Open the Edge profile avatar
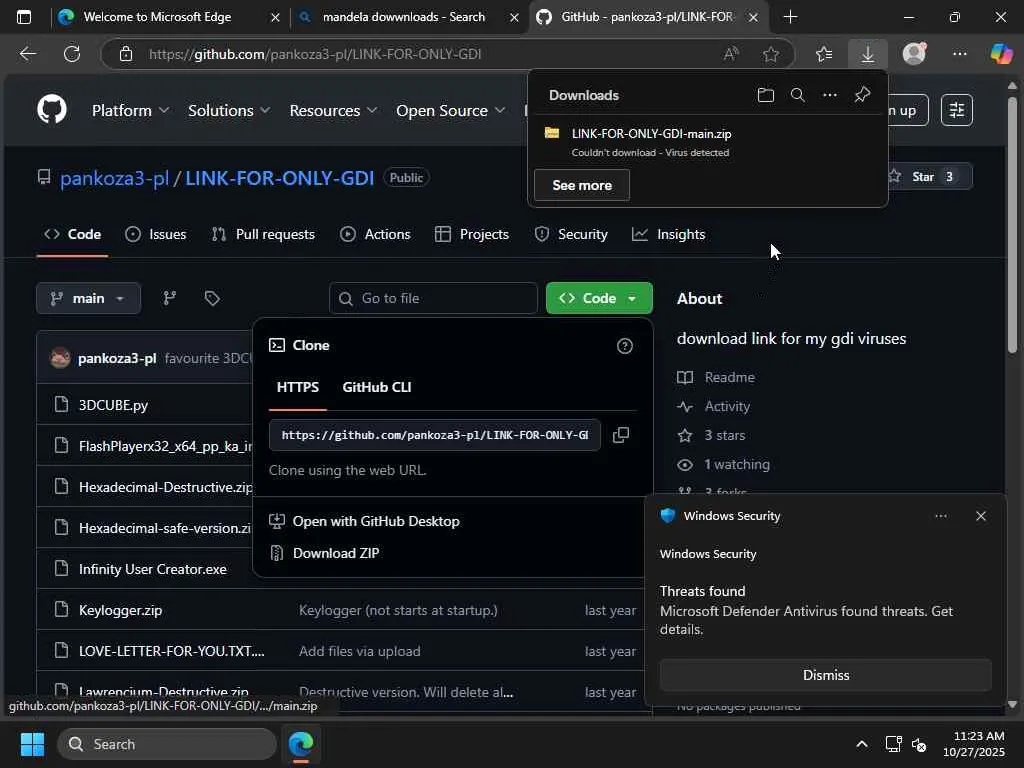This screenshot has height=768, width=1024. [x=914, y=54]
